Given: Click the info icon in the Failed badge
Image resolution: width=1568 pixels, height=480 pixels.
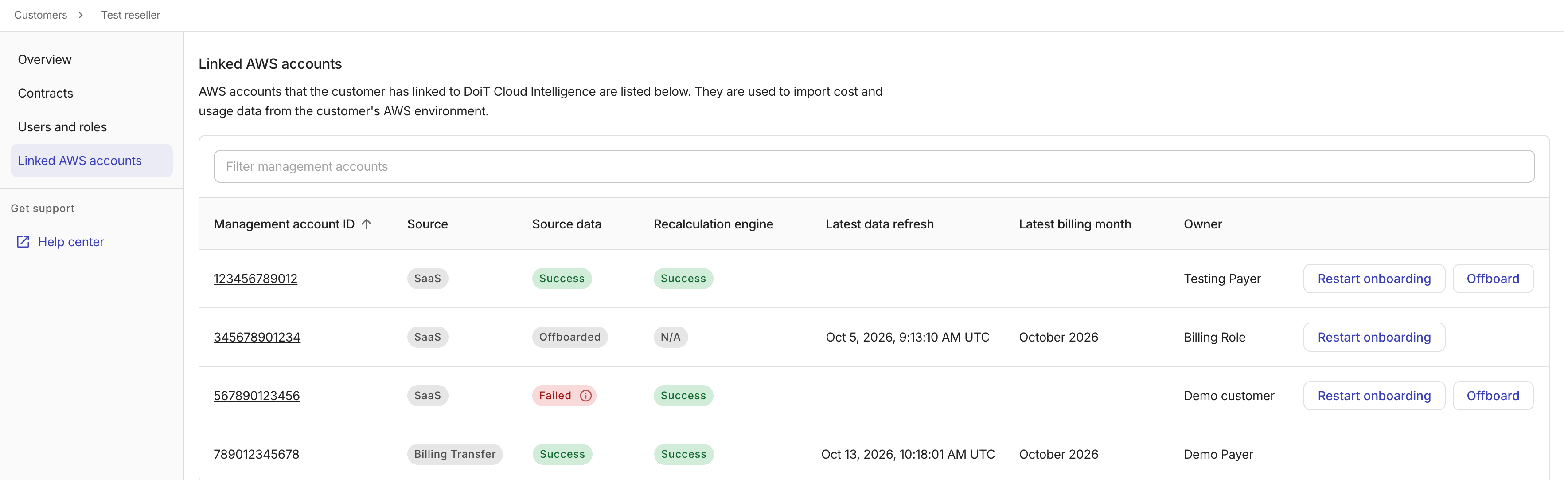Looking at the screenshot, I should point(585,396).
